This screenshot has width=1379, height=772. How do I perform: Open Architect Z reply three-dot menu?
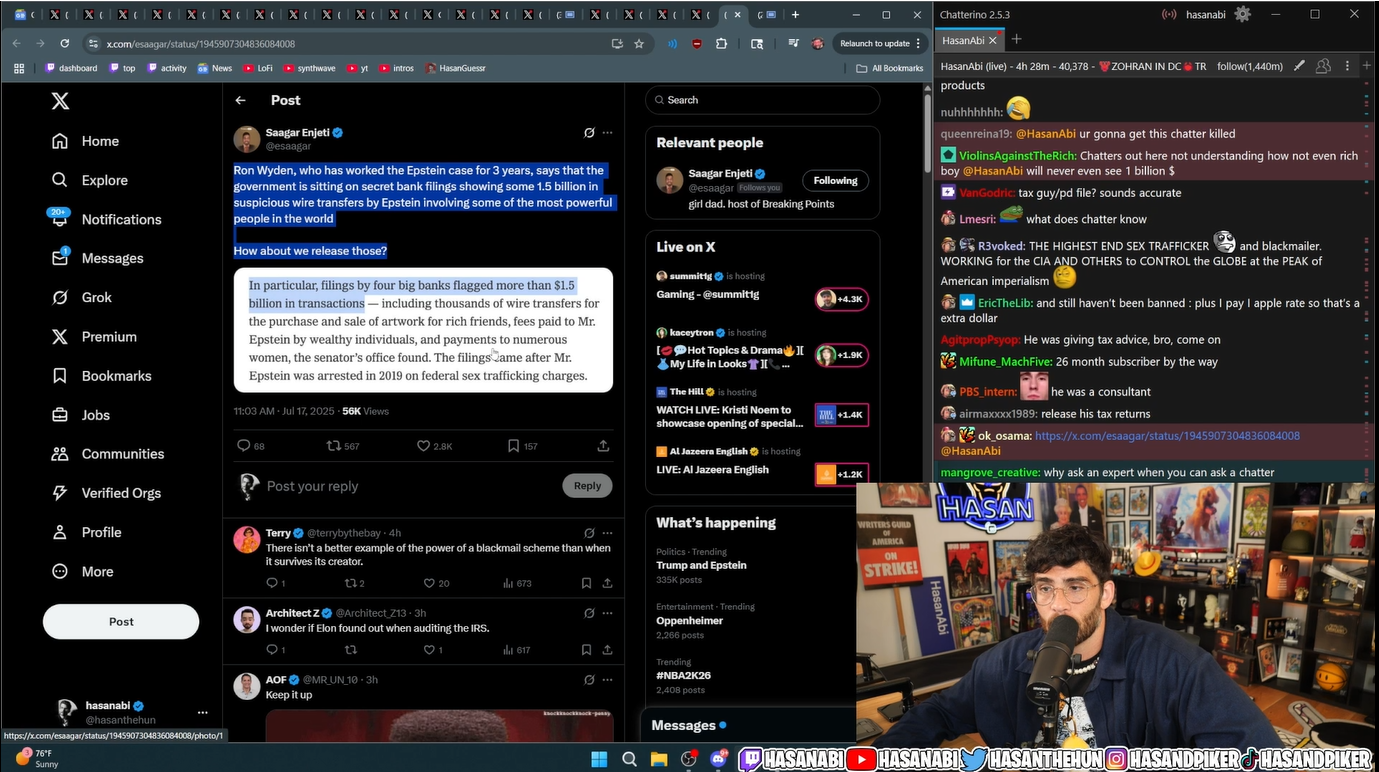(x=607, y=613)
